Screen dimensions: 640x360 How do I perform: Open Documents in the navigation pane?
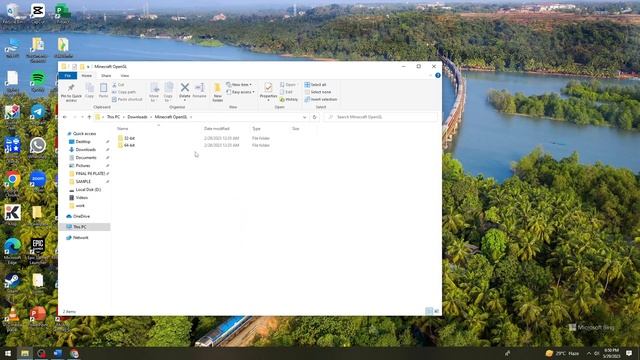(86, 158)
